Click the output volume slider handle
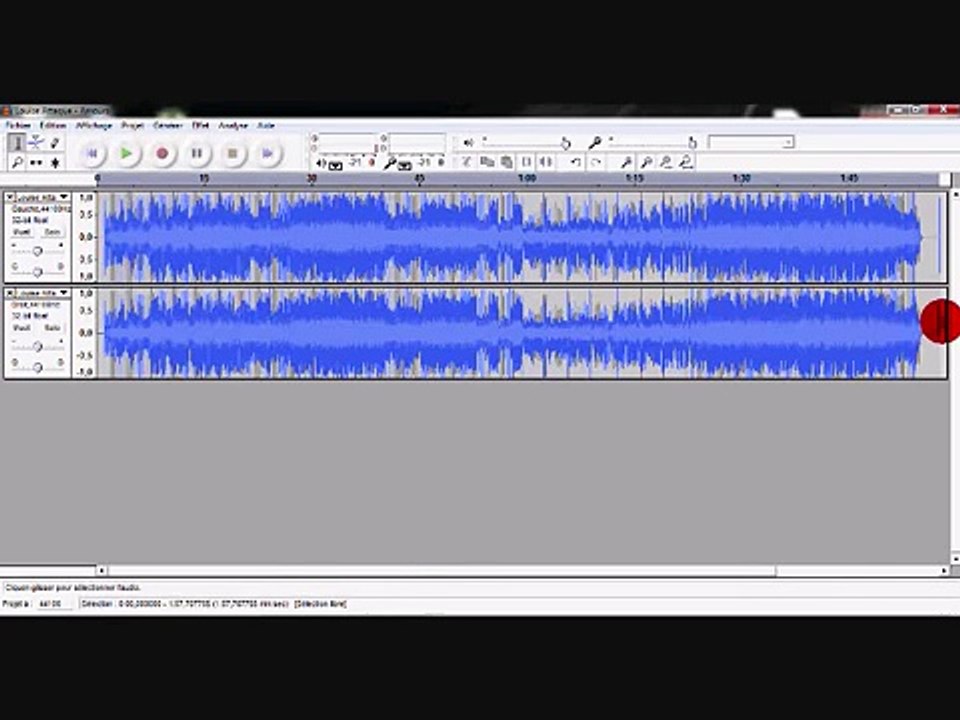The image size is (960, 720). coord(566,144)
